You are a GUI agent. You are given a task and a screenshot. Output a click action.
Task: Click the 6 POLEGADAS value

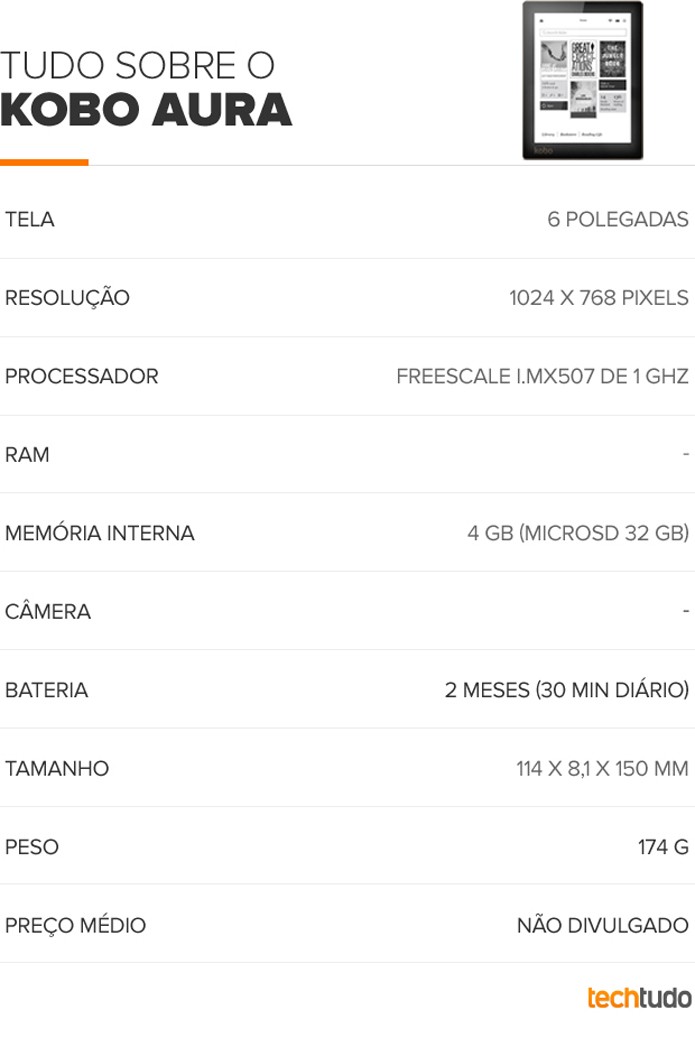click(618, 219)
